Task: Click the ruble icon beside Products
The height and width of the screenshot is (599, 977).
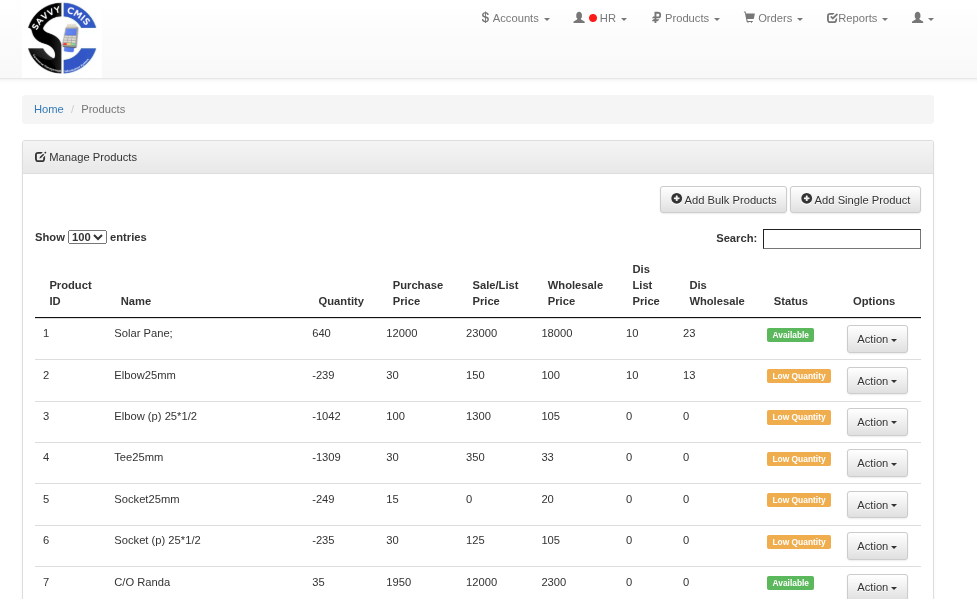Action: tap(656, 18)
